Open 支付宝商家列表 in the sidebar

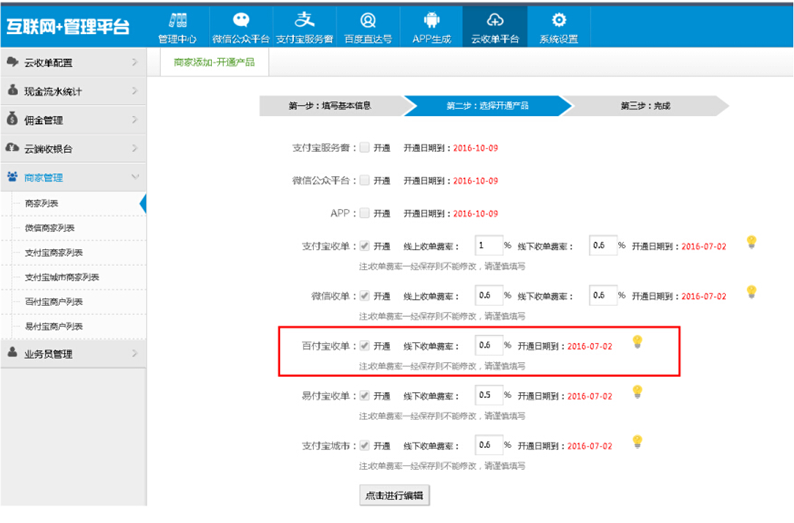coord(54,253)
